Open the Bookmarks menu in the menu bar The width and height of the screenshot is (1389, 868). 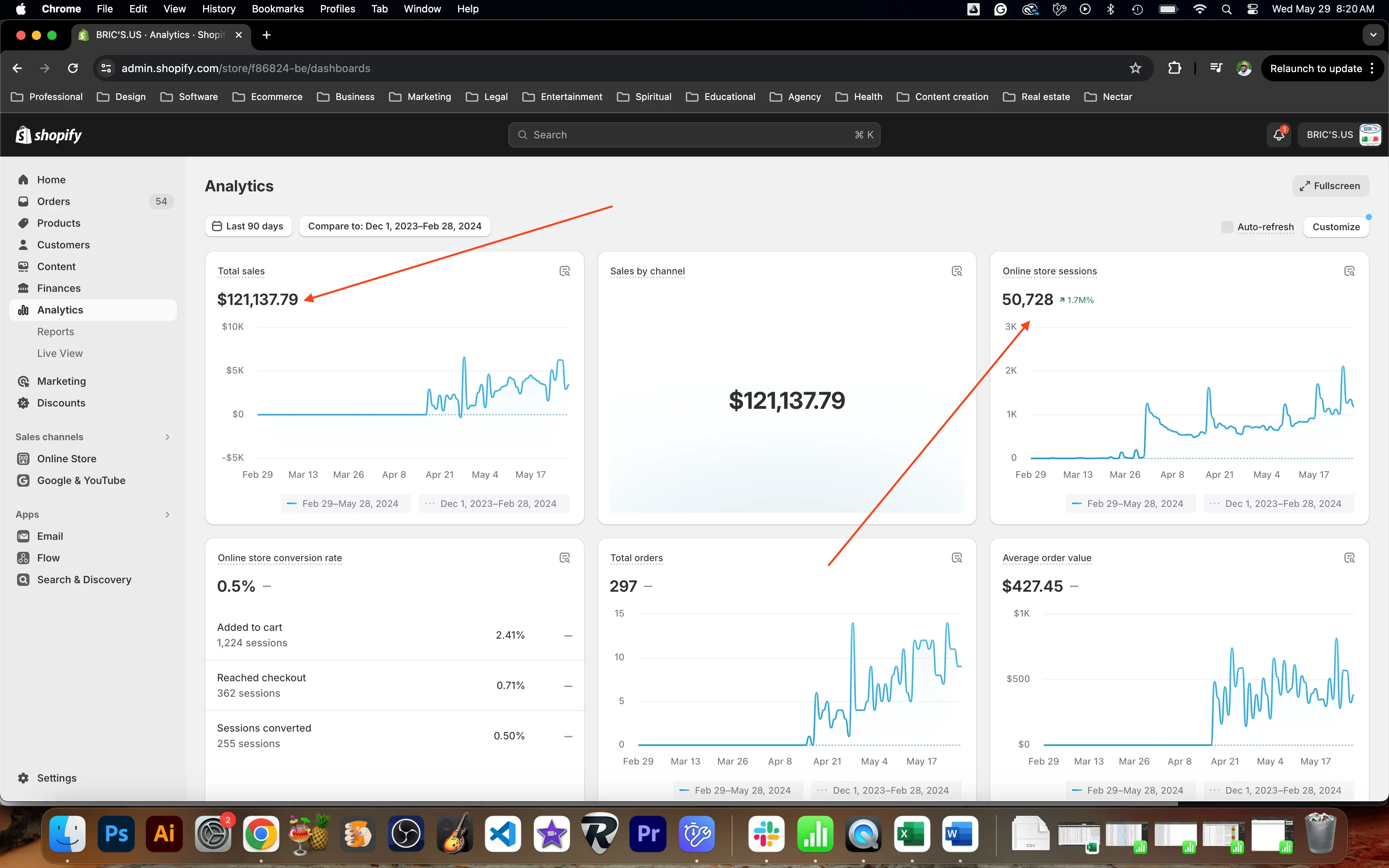(x=277, y=9)
